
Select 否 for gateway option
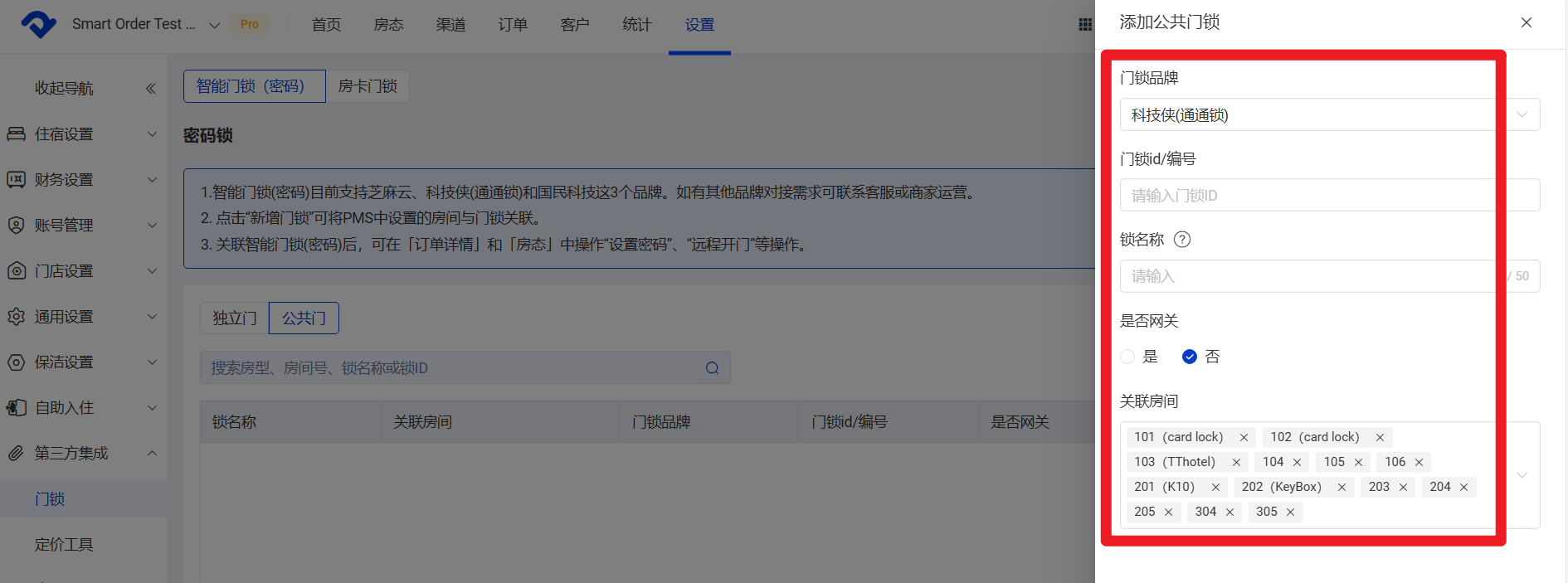click(x=1190, y=357)
